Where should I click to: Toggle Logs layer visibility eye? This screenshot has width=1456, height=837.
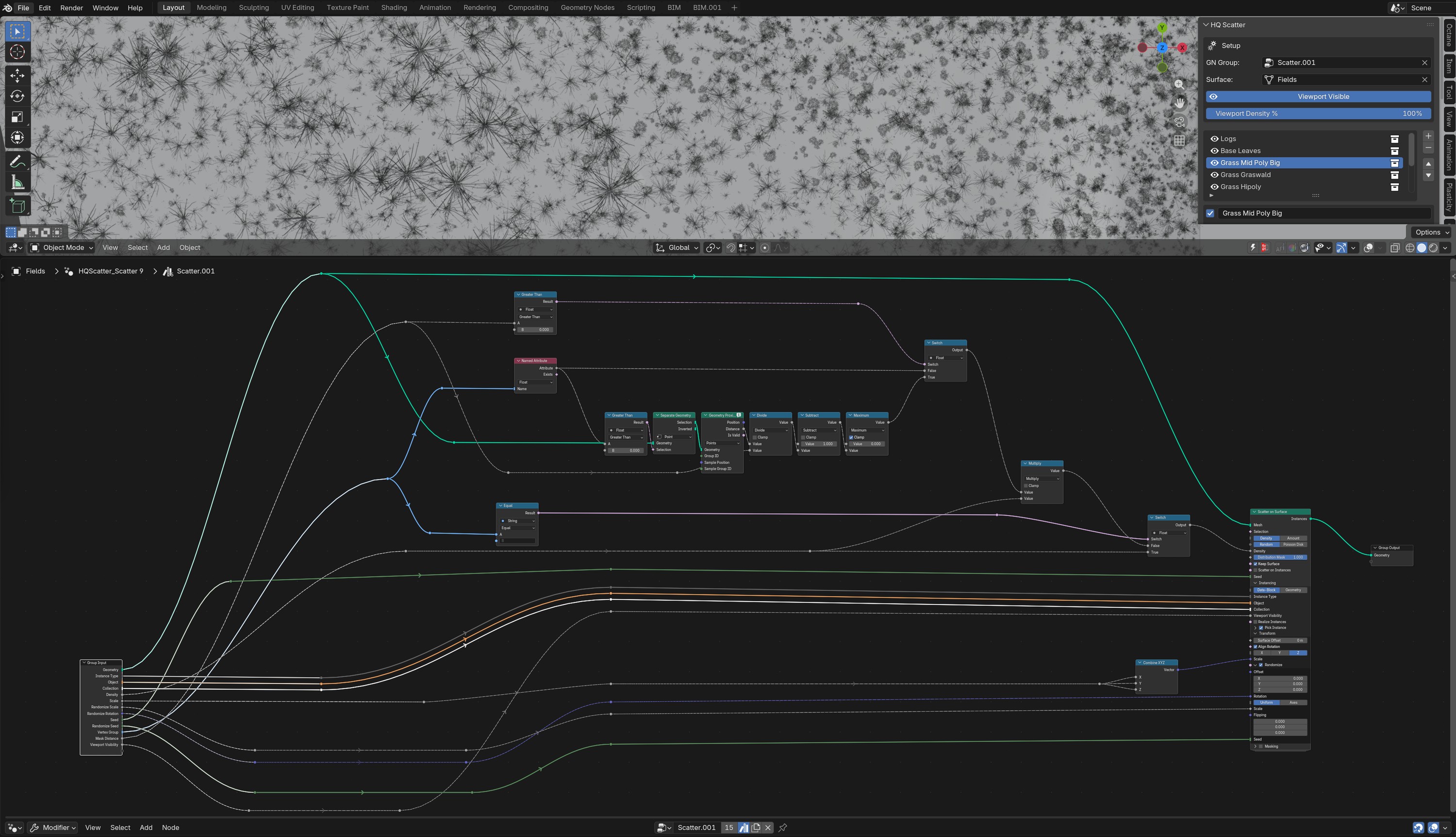coord(1214,139)
